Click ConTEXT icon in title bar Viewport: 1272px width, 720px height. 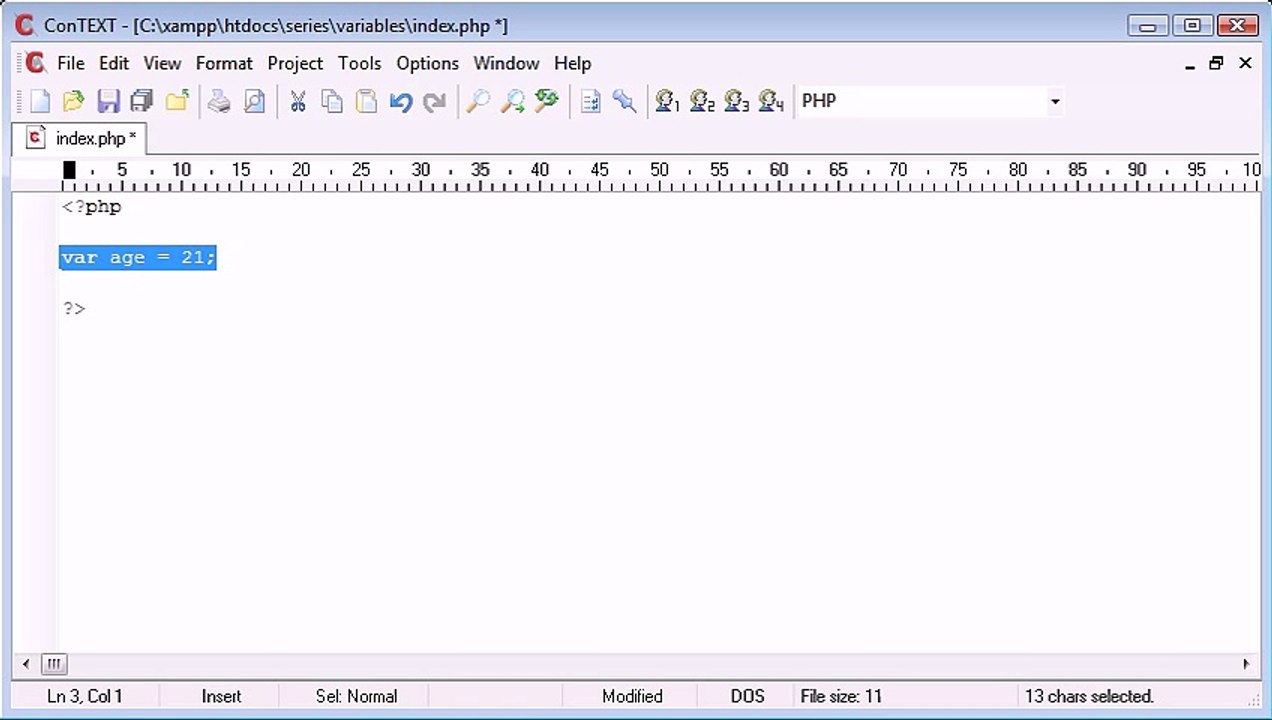(24, 25)
